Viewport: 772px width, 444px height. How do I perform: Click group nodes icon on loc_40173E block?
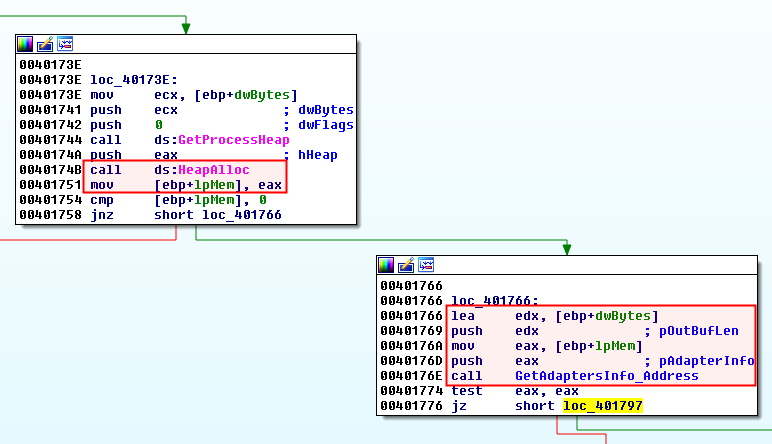click(x=65, y=43)
